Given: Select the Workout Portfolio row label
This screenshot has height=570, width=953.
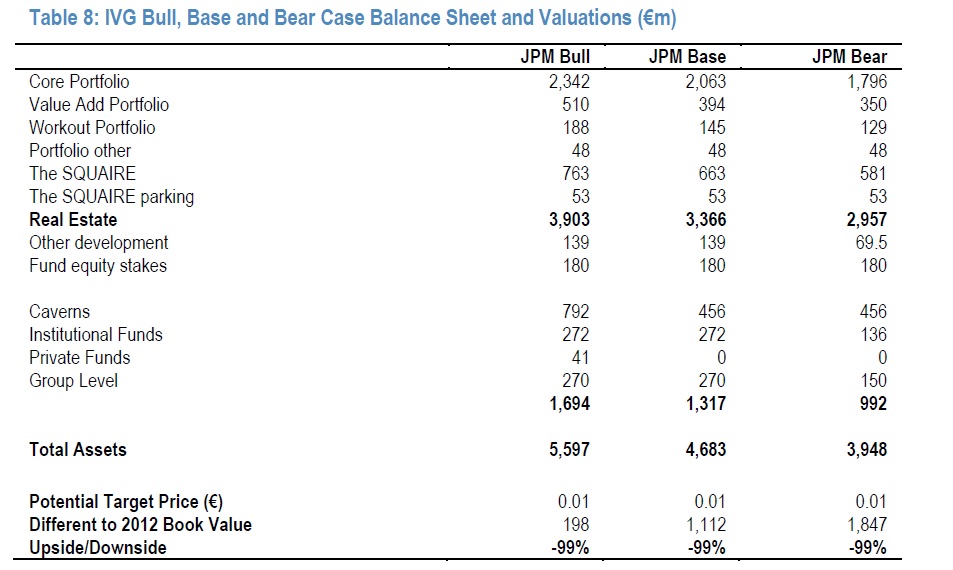Looking at the screenshot, I should click(92, 128).
